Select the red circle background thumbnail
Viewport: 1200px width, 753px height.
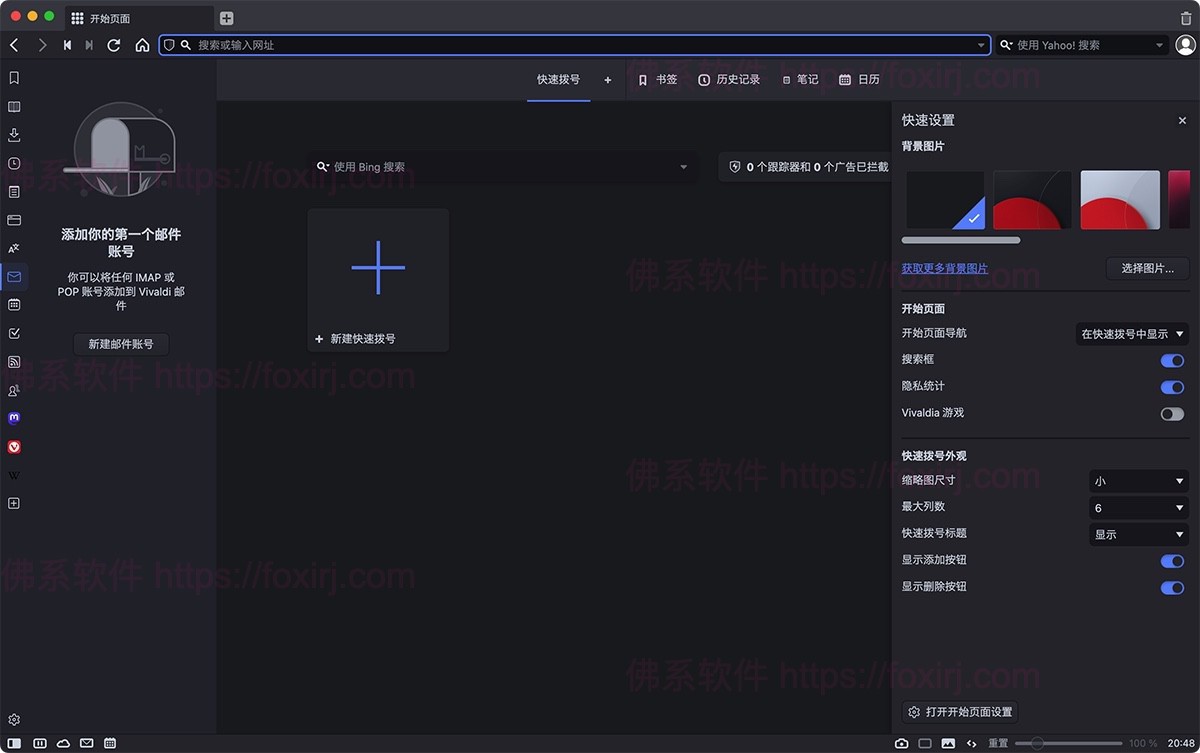point(1031,199)
